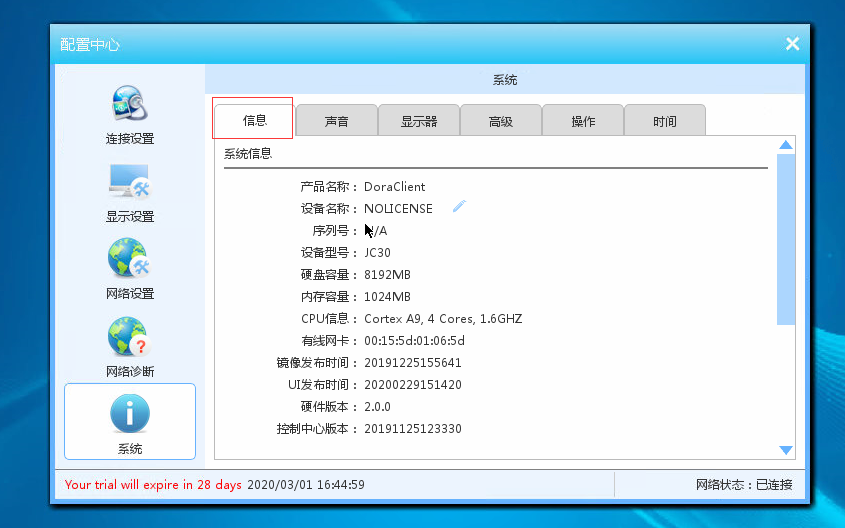The height and width of the screenshot is (528, 845).
Task: Select the 网络设置 globe icon
Action: (129, 260)
